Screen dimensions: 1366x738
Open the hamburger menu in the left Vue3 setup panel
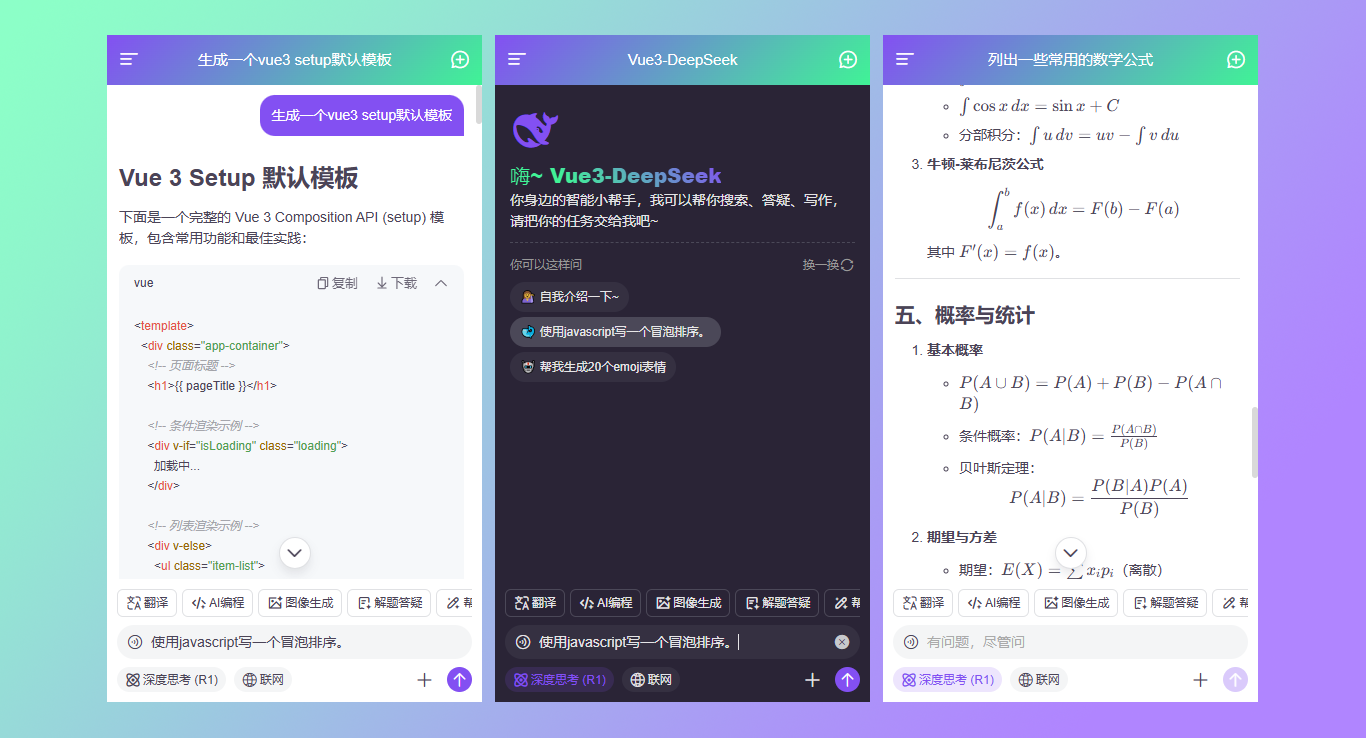(129, 60)
